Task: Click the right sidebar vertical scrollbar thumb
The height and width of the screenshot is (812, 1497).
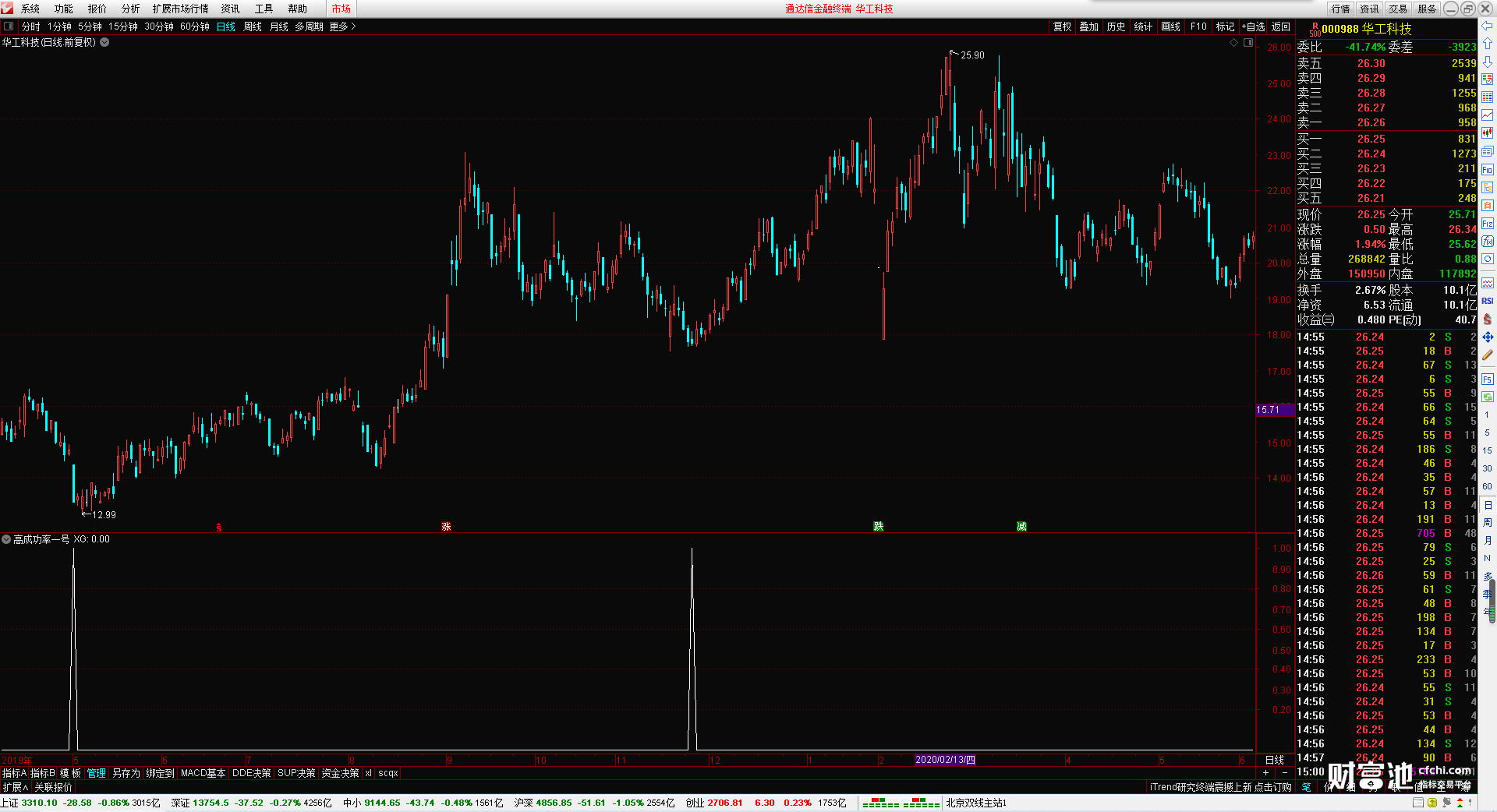Action: point(1492,600)
